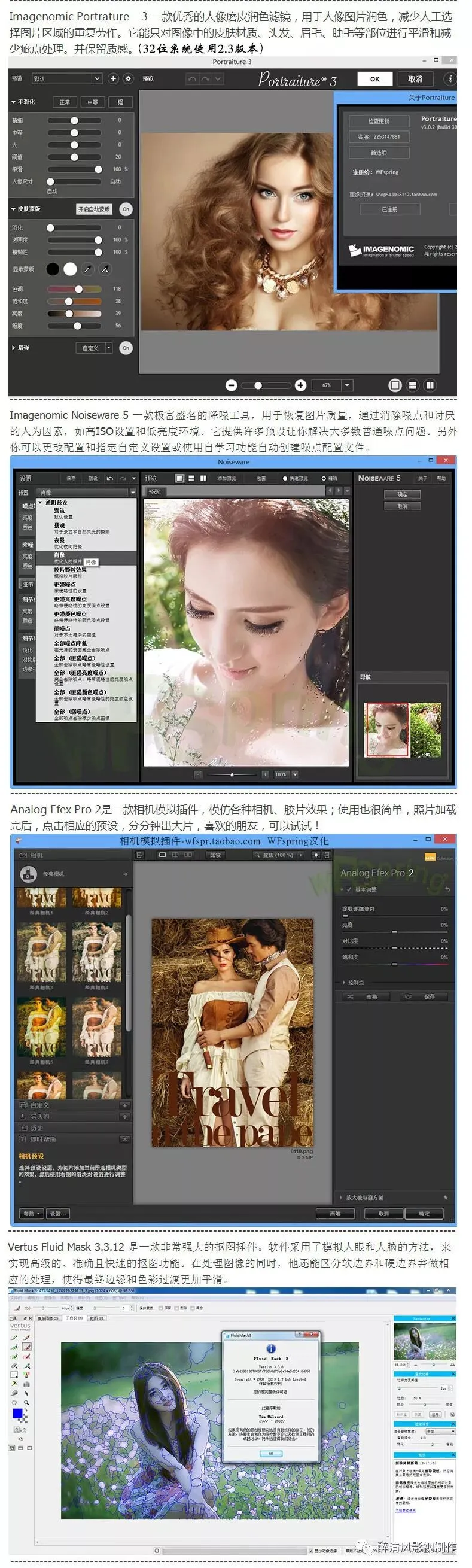Image resolution: width=472 pixels, height=1568 pixels.
Task: Select the vertical split preview icon in Portraiture
Action: [x=430, y=385]
